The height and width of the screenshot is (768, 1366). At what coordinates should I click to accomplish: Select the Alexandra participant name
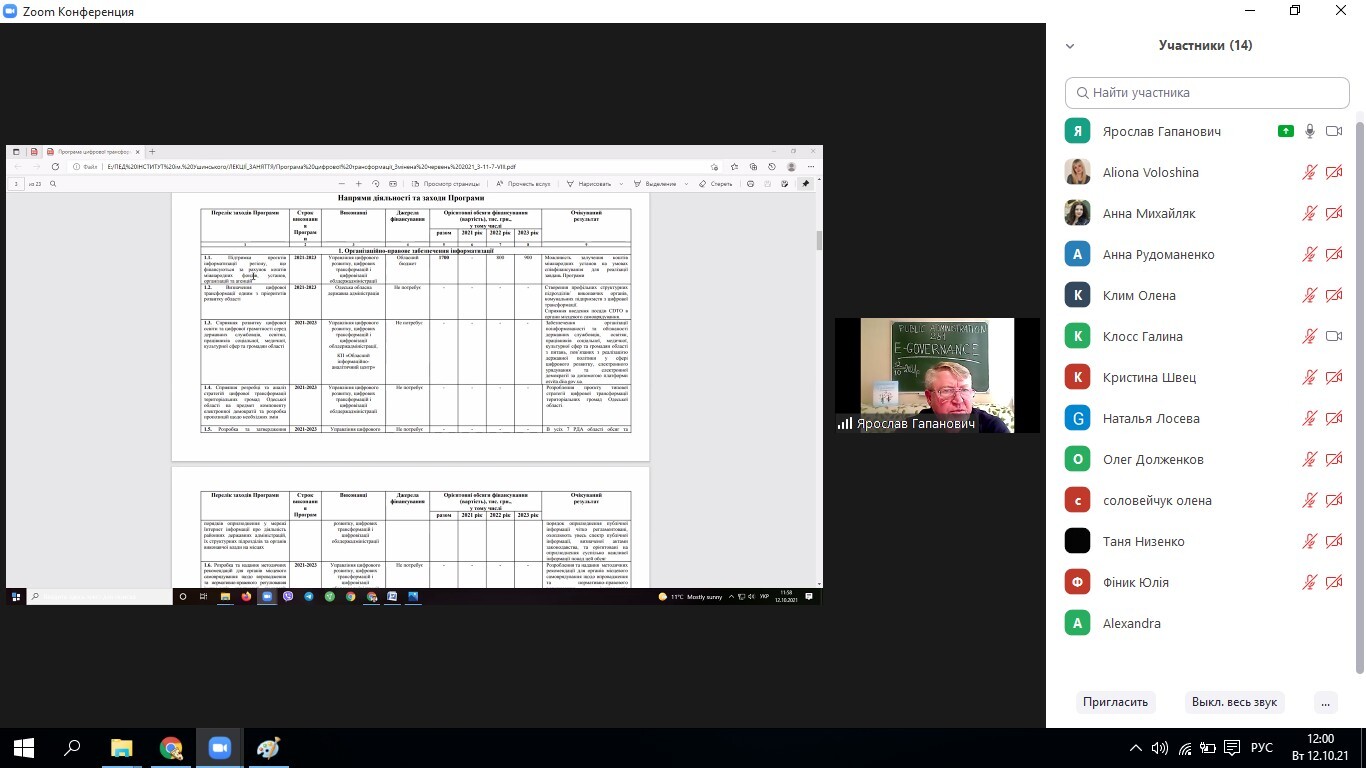1131,623
